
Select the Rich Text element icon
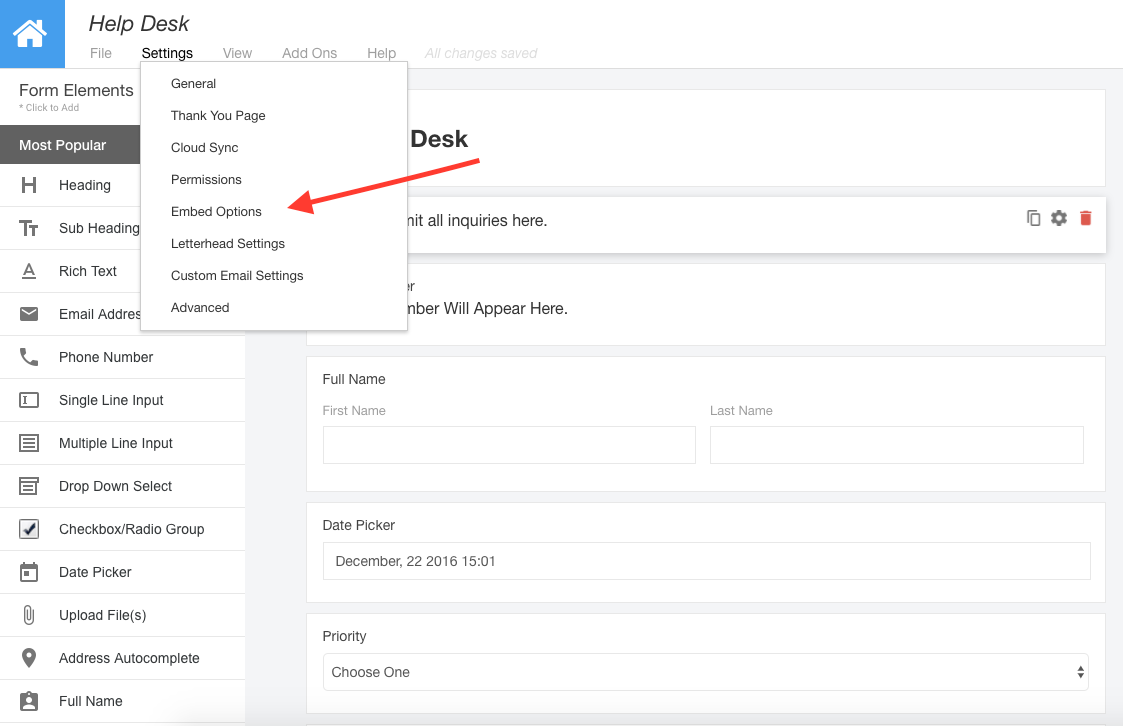29,271
